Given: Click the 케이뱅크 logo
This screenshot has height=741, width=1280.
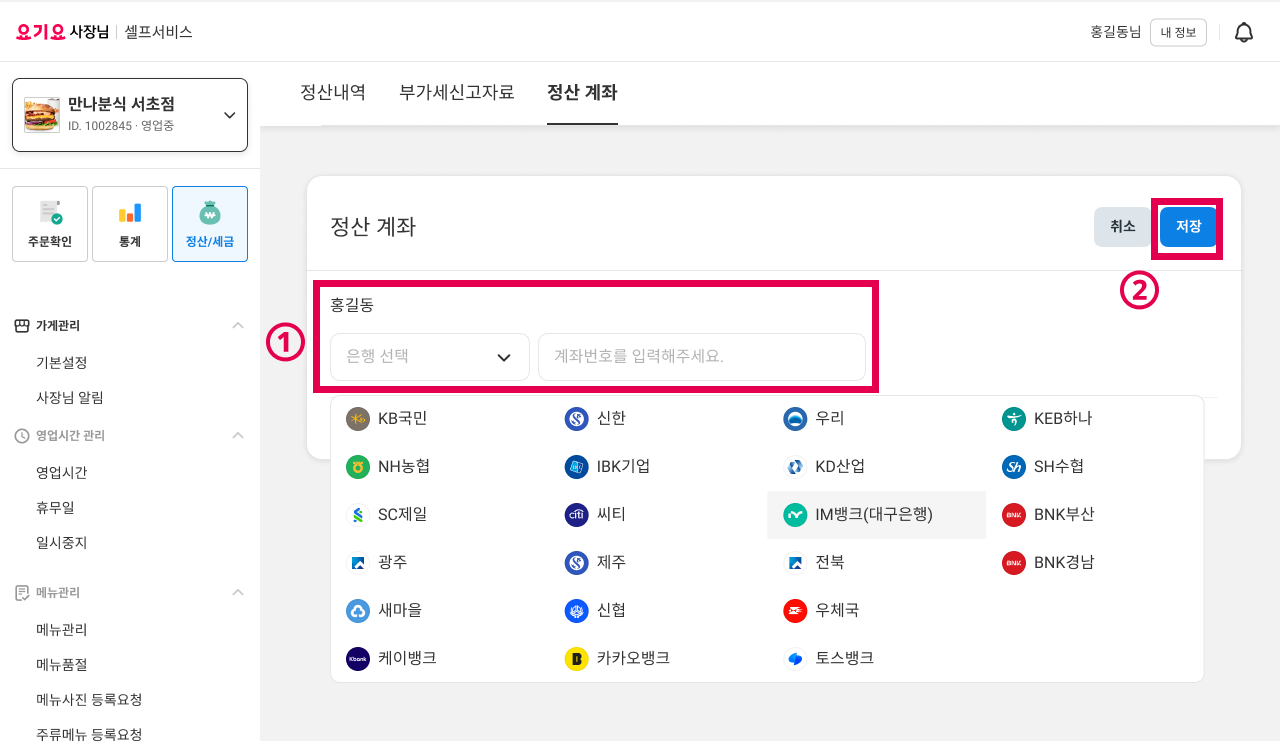Looking at the screenshot, I should (358, 659).
